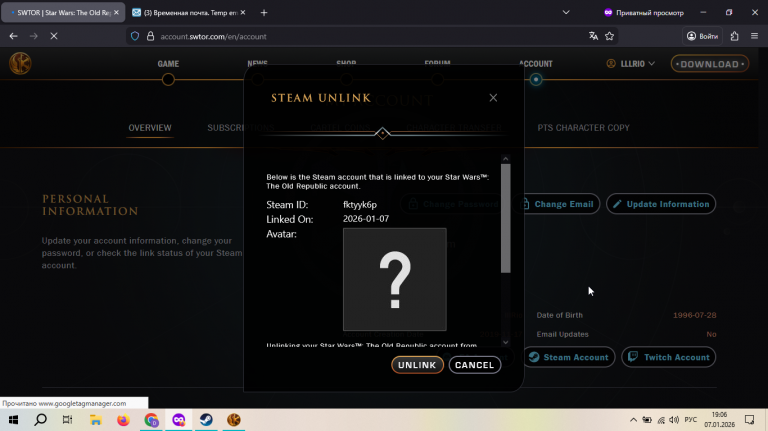Open the extensions icon
The image size is (768, 431).
734,36
